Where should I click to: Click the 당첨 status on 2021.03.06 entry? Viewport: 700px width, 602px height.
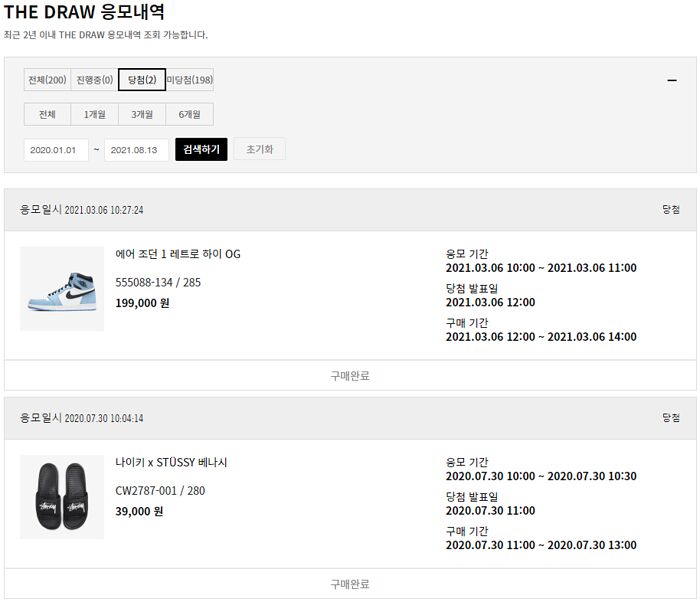point(671,209)
